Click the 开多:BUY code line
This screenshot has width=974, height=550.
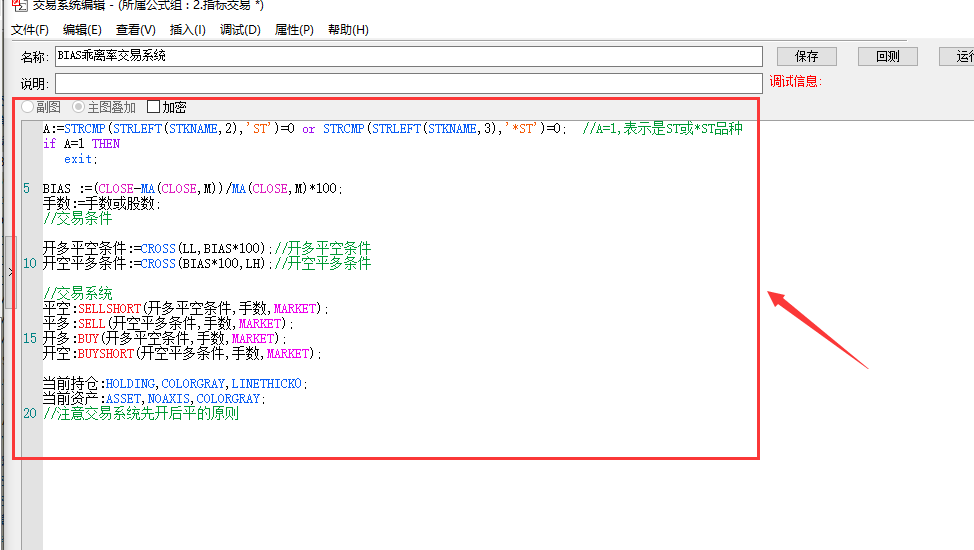[x=165, y=338]
